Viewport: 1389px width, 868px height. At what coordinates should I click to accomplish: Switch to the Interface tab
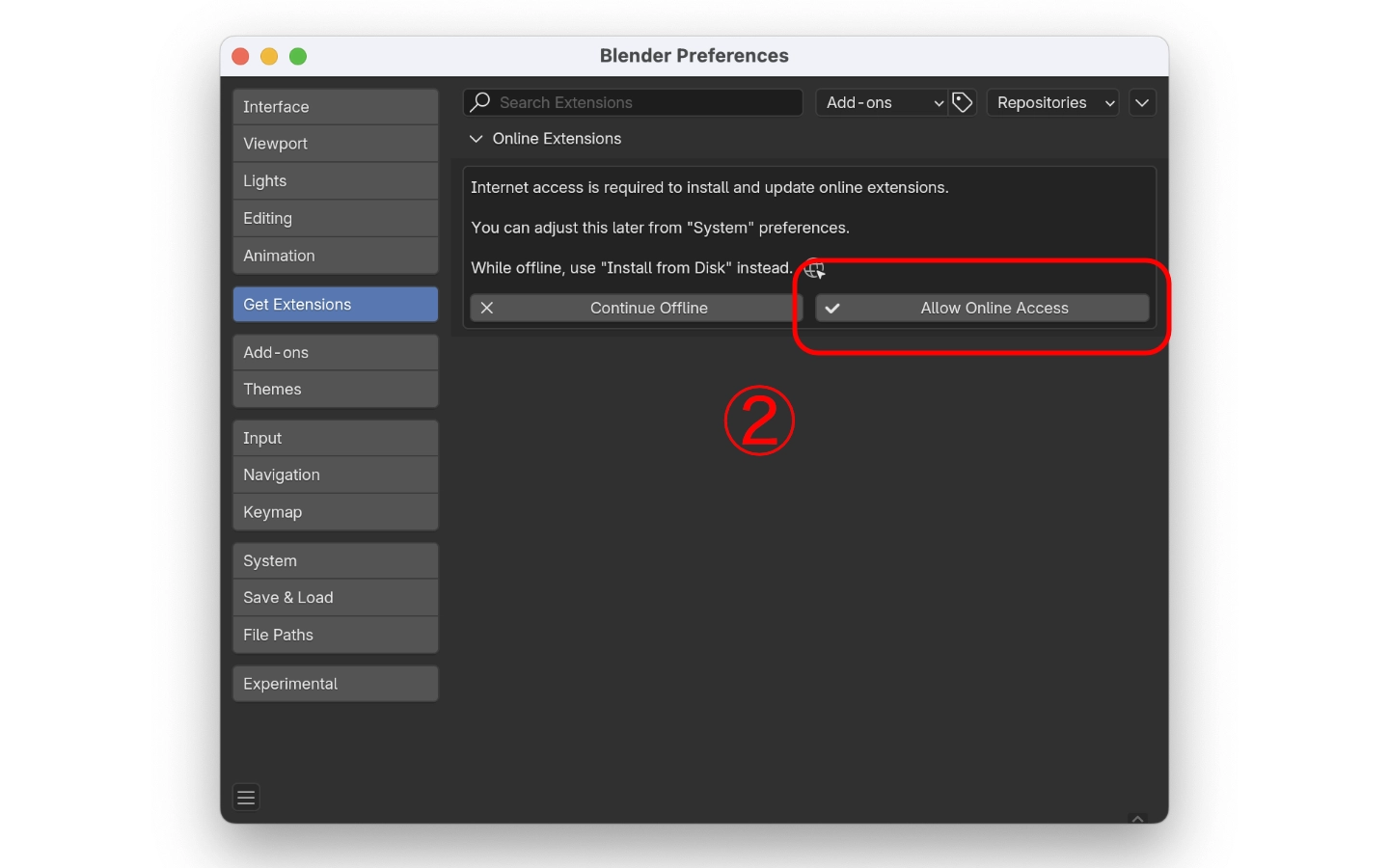335,107
